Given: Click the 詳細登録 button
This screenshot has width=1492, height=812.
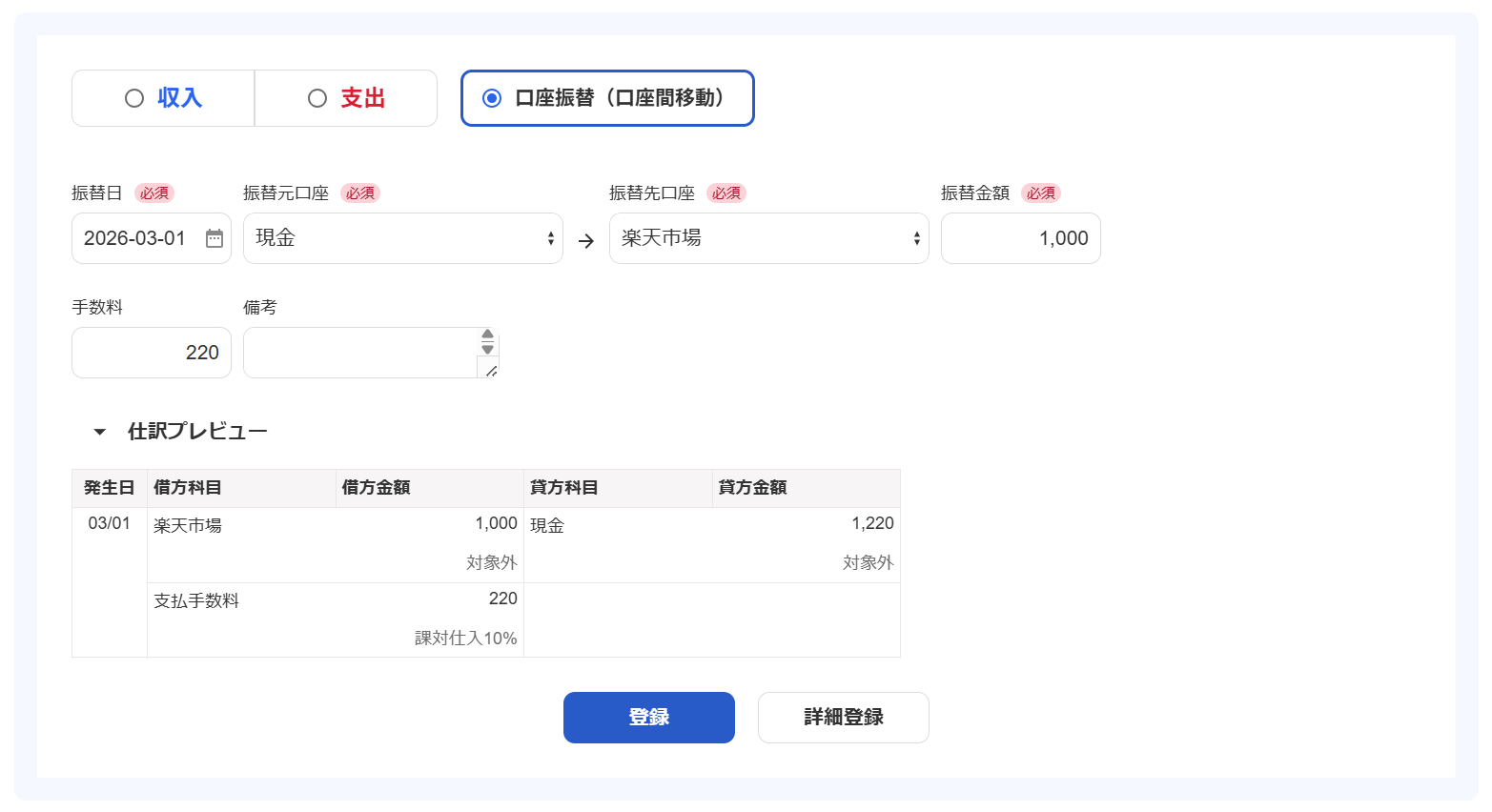Looking at the screenshot, I should (844, 718).
